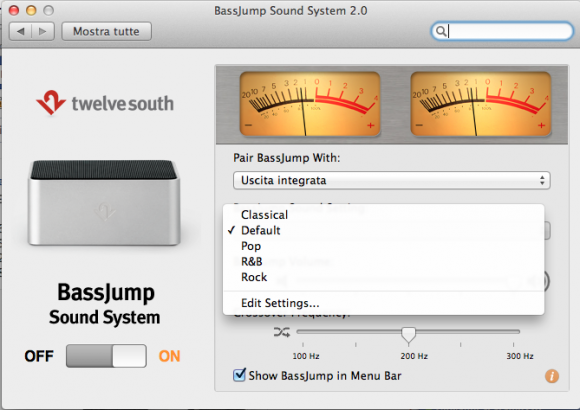The image size is (580, 410).
Task: Click the orange info button
Action: pos(552,376)
